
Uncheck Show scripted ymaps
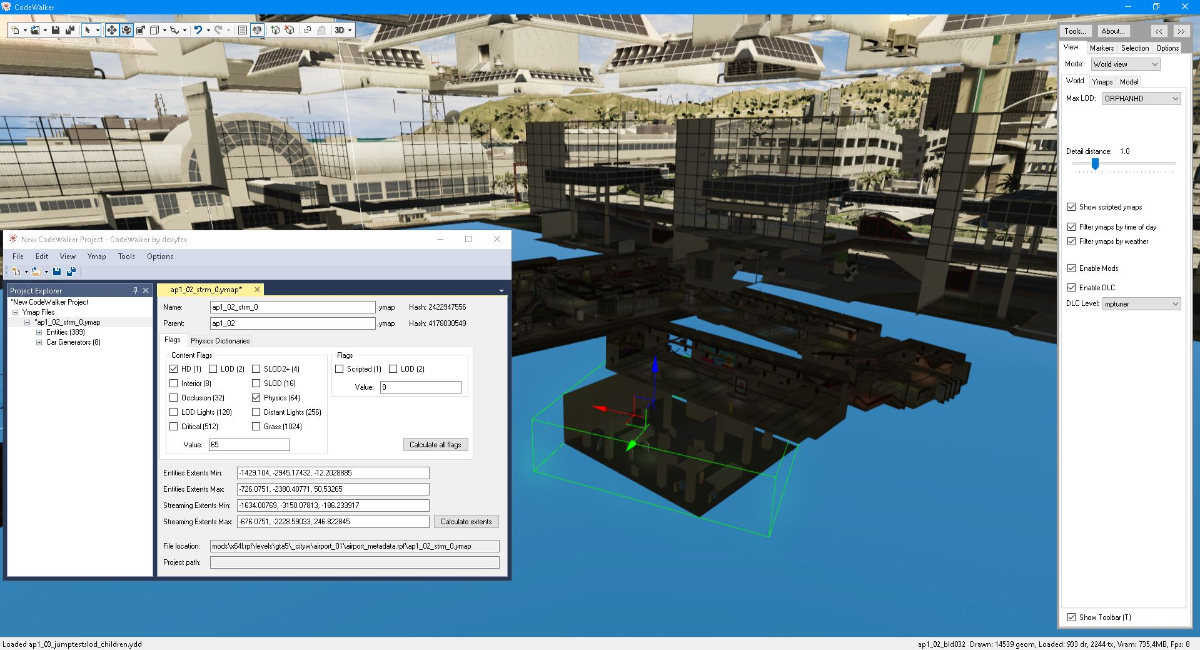point(1072,207)
